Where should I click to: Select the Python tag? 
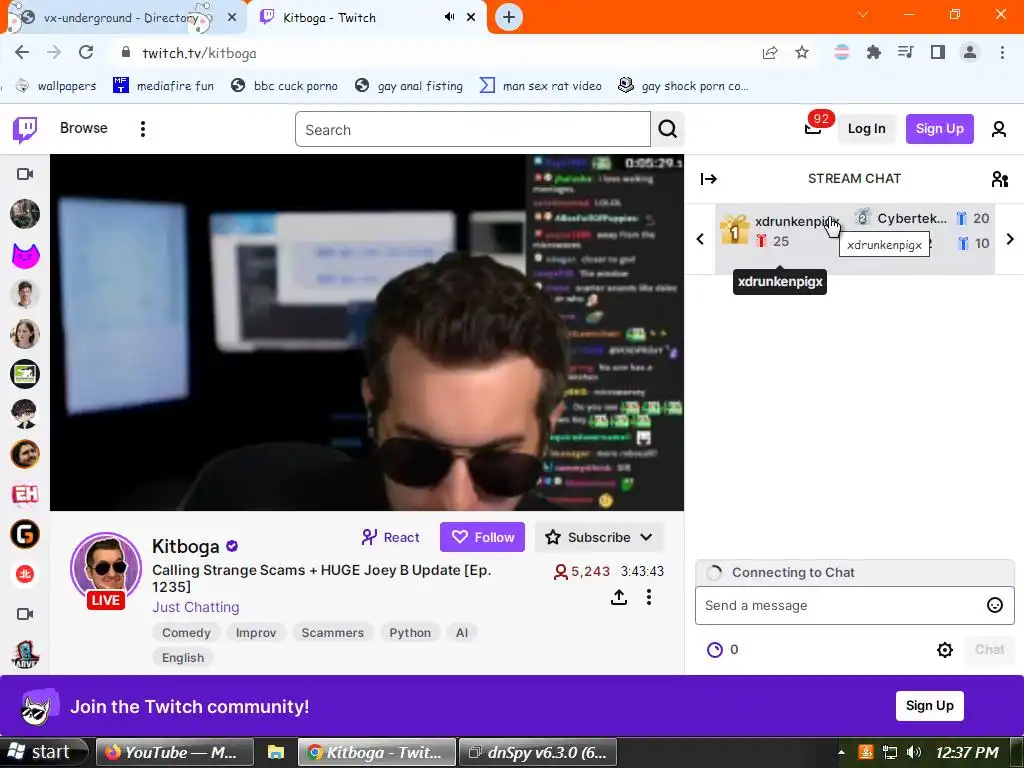coord(410,633)
